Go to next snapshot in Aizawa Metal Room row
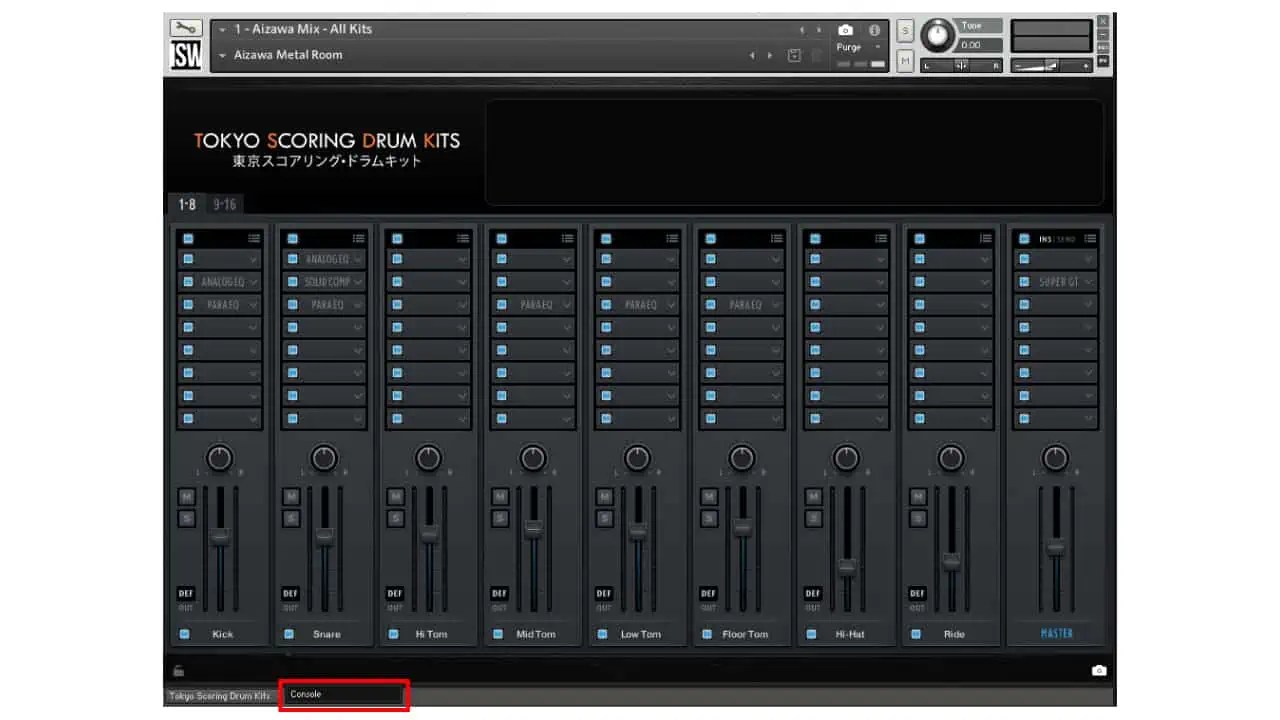This screenshot has height=720, width=1280. (769, 55)
